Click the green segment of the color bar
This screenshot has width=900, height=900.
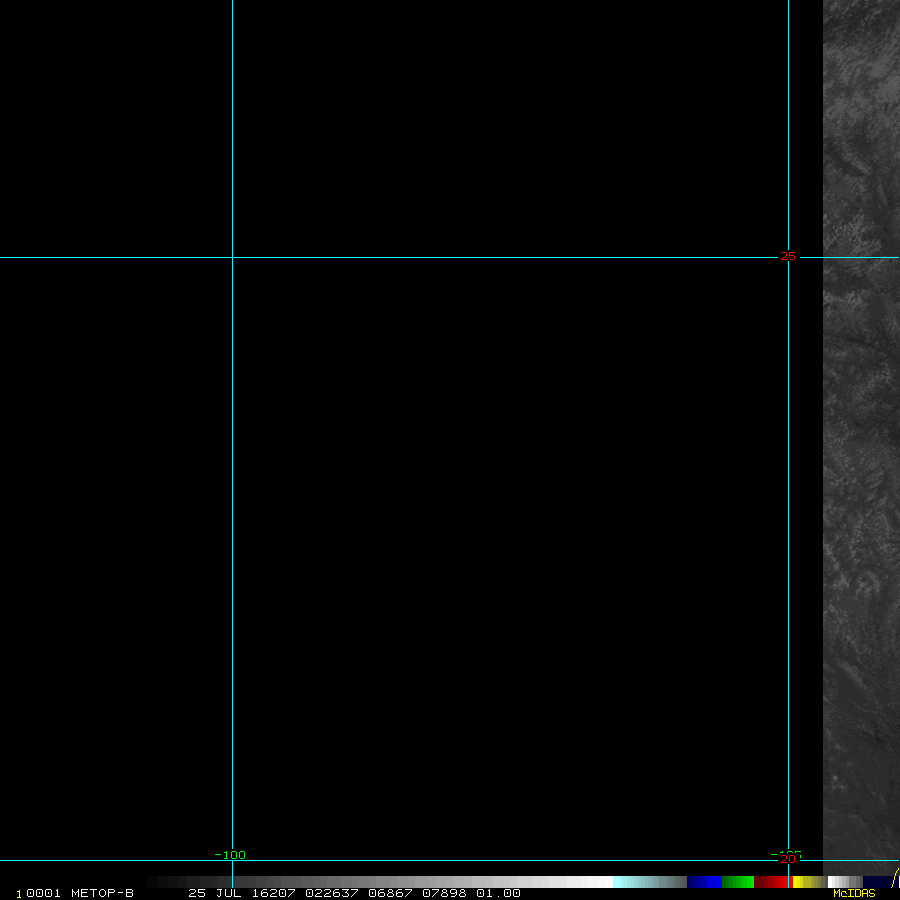738,882
